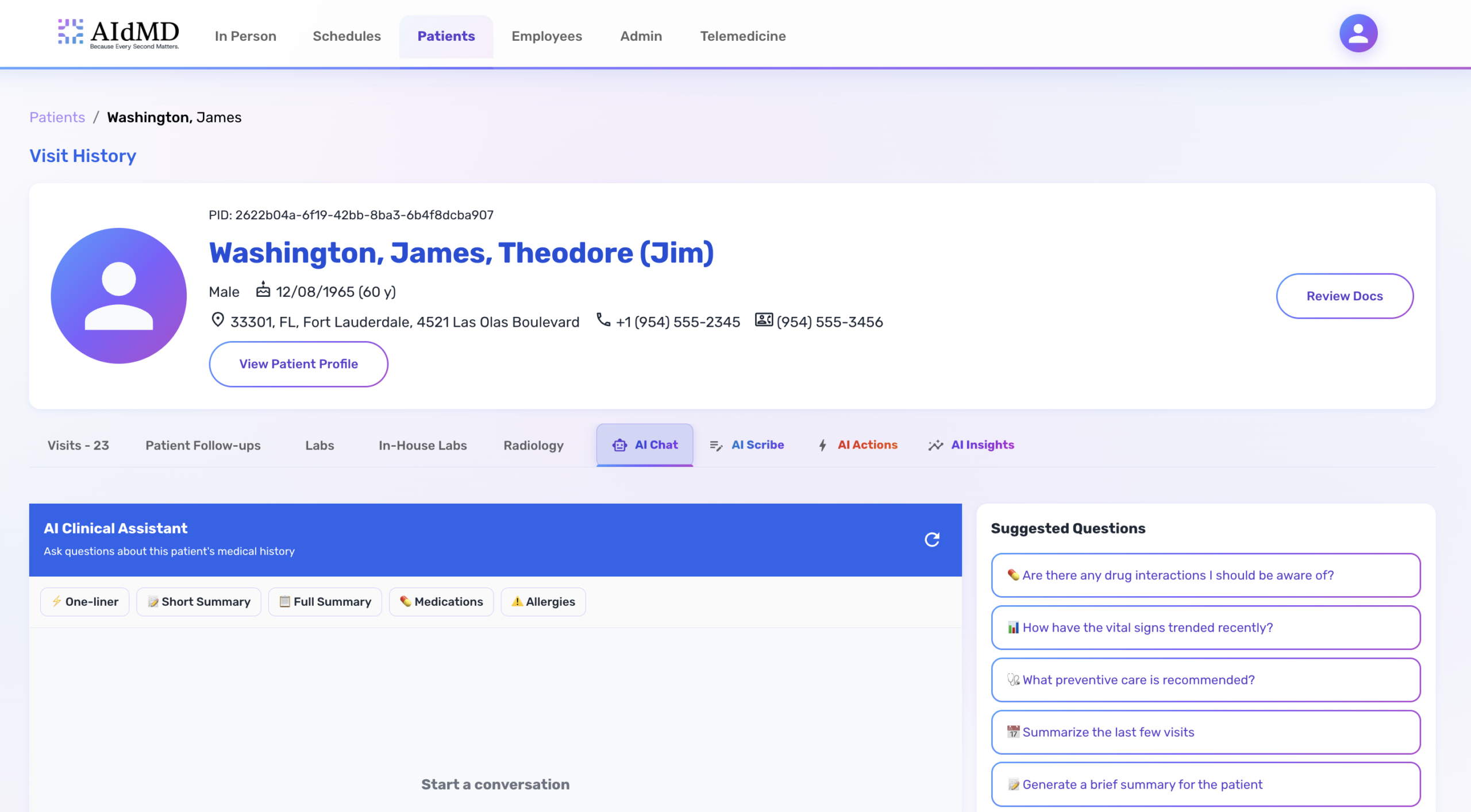The height and width of the screenshot is (812, 1471).
Task: Click the AI Chat robot icon
Action: (x=619, y=445)
